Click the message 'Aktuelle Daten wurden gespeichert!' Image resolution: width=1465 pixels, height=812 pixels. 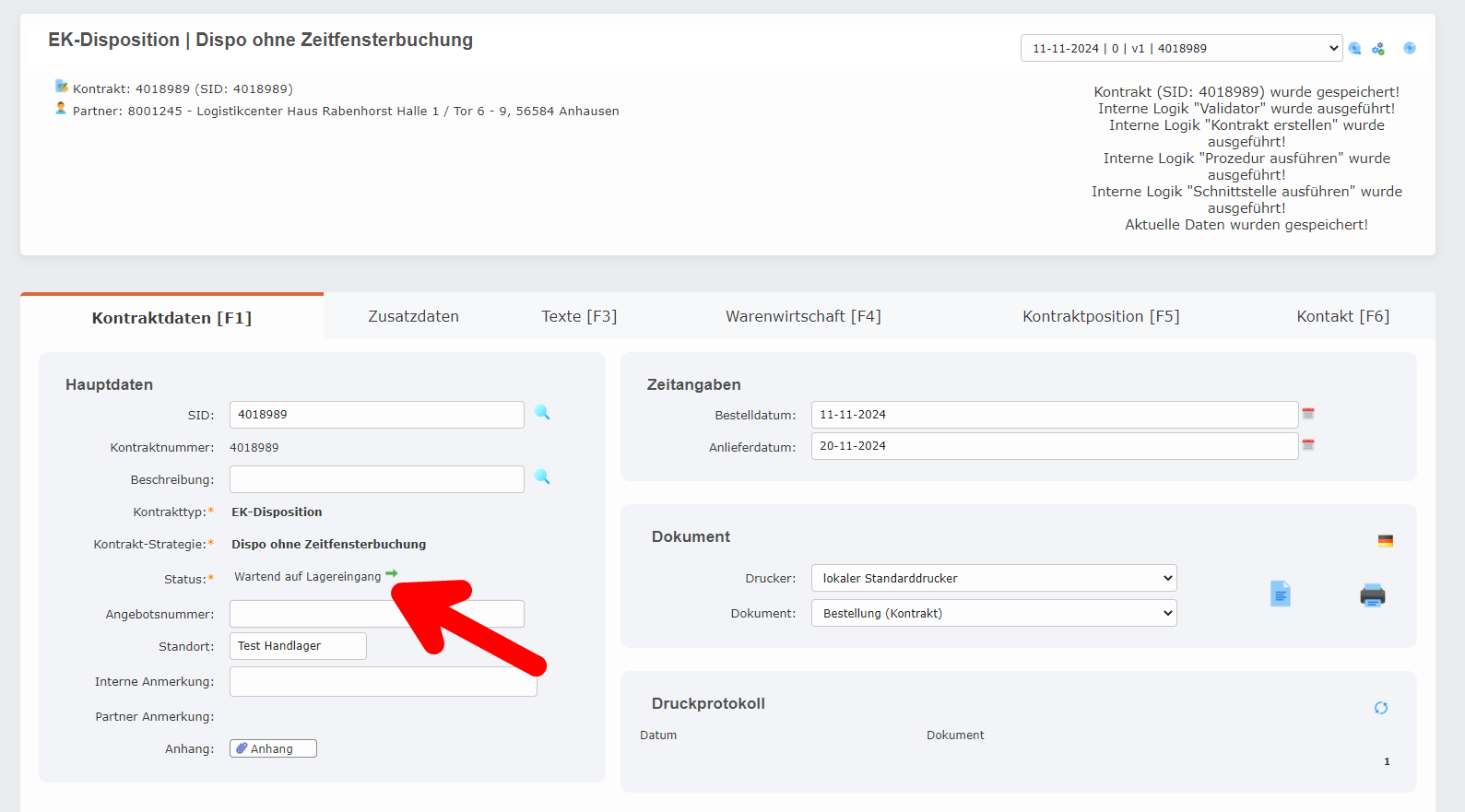tap(1246, 224)
